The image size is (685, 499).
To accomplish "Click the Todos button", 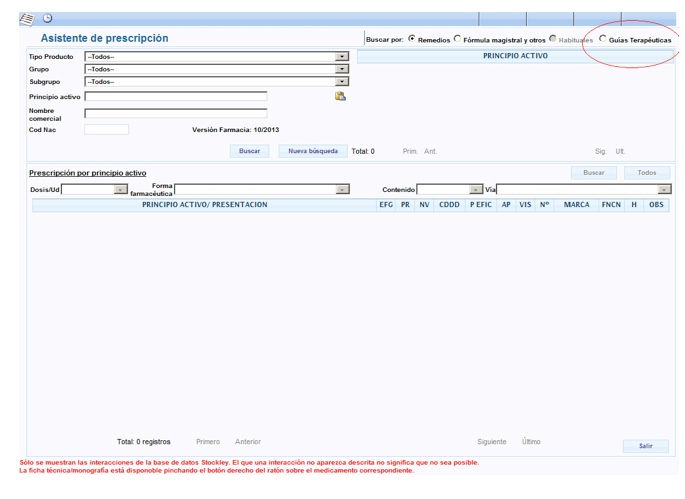I will pyautogui.click(x=646, y=173).
